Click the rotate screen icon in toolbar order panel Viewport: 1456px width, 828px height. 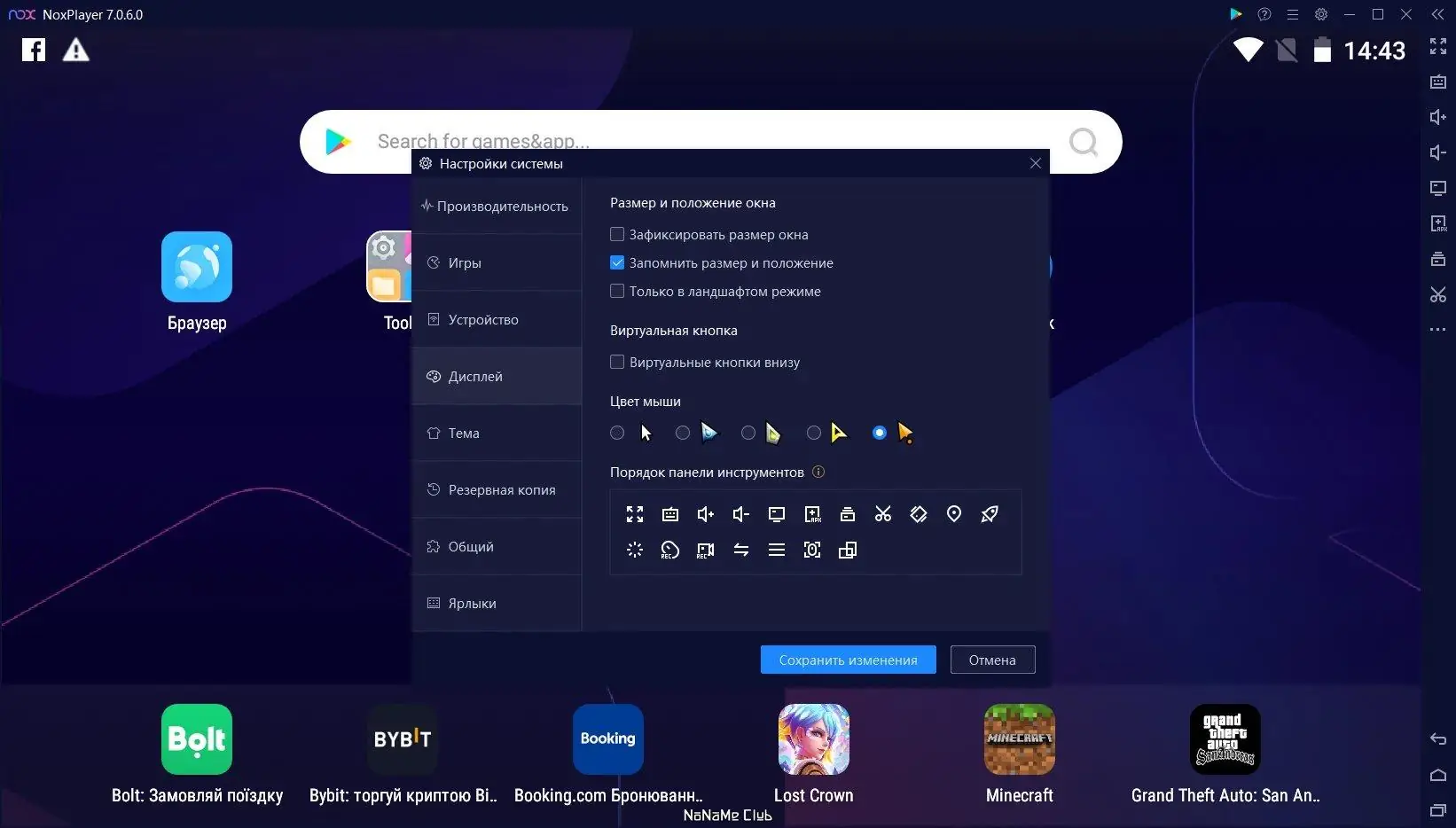tap(919, 514)
